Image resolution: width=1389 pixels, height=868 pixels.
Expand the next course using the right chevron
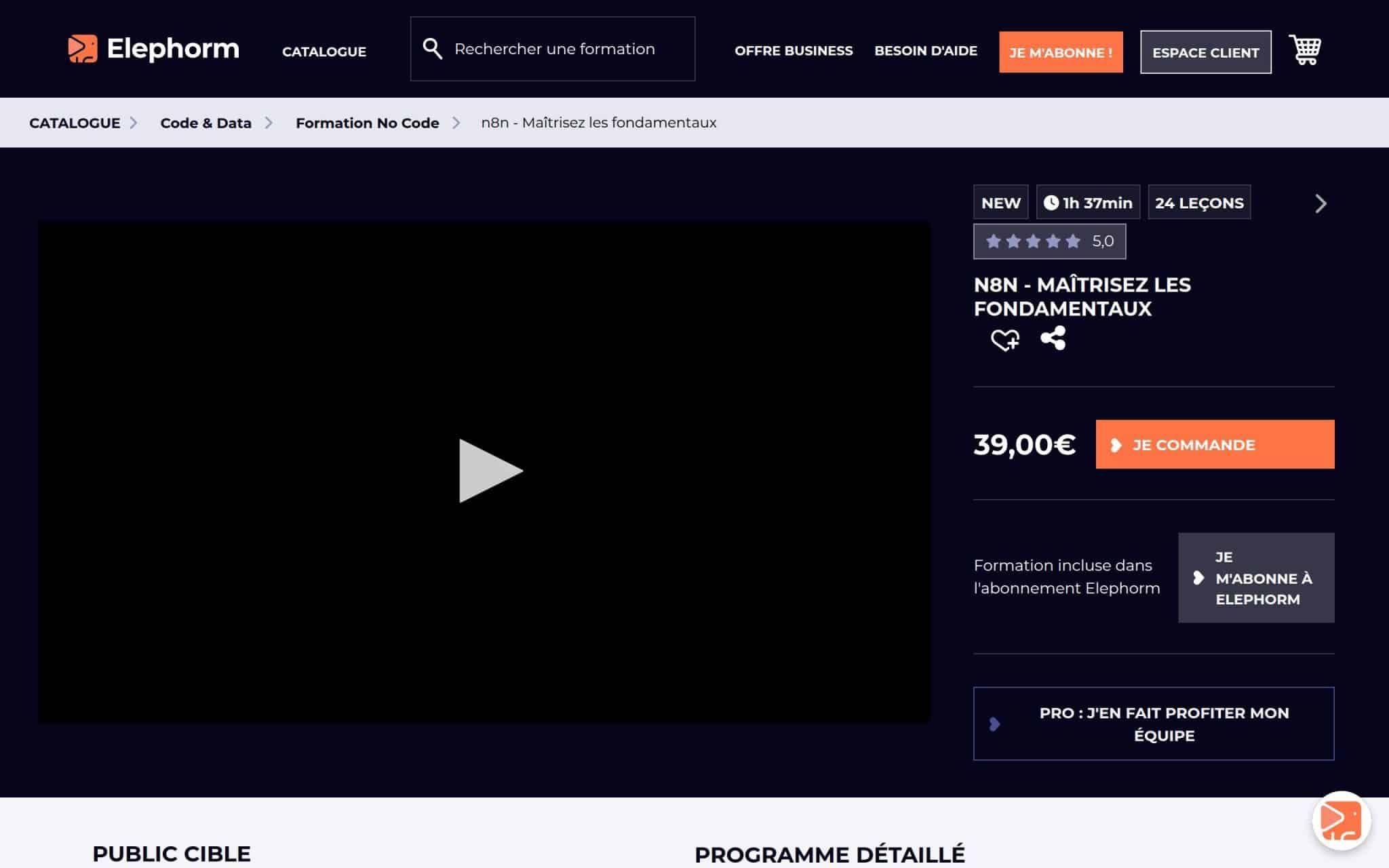click(x=1320, y=203)
